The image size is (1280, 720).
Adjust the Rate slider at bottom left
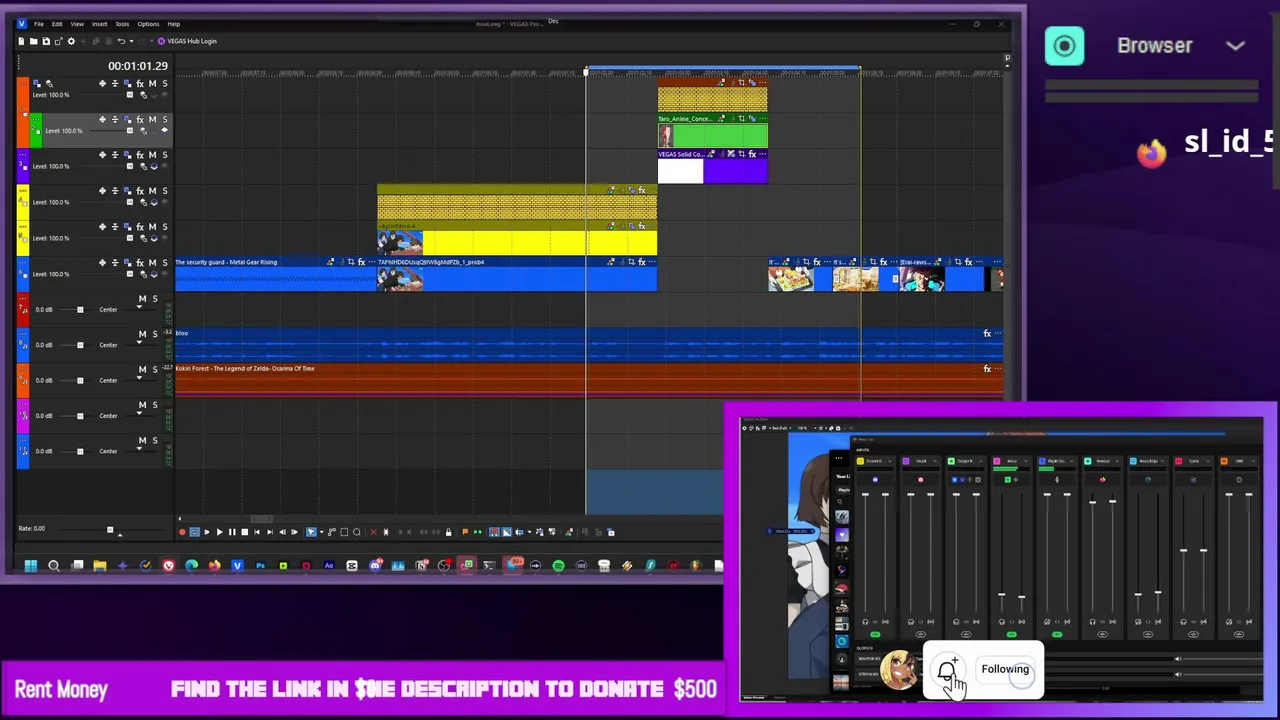point(110,530)
